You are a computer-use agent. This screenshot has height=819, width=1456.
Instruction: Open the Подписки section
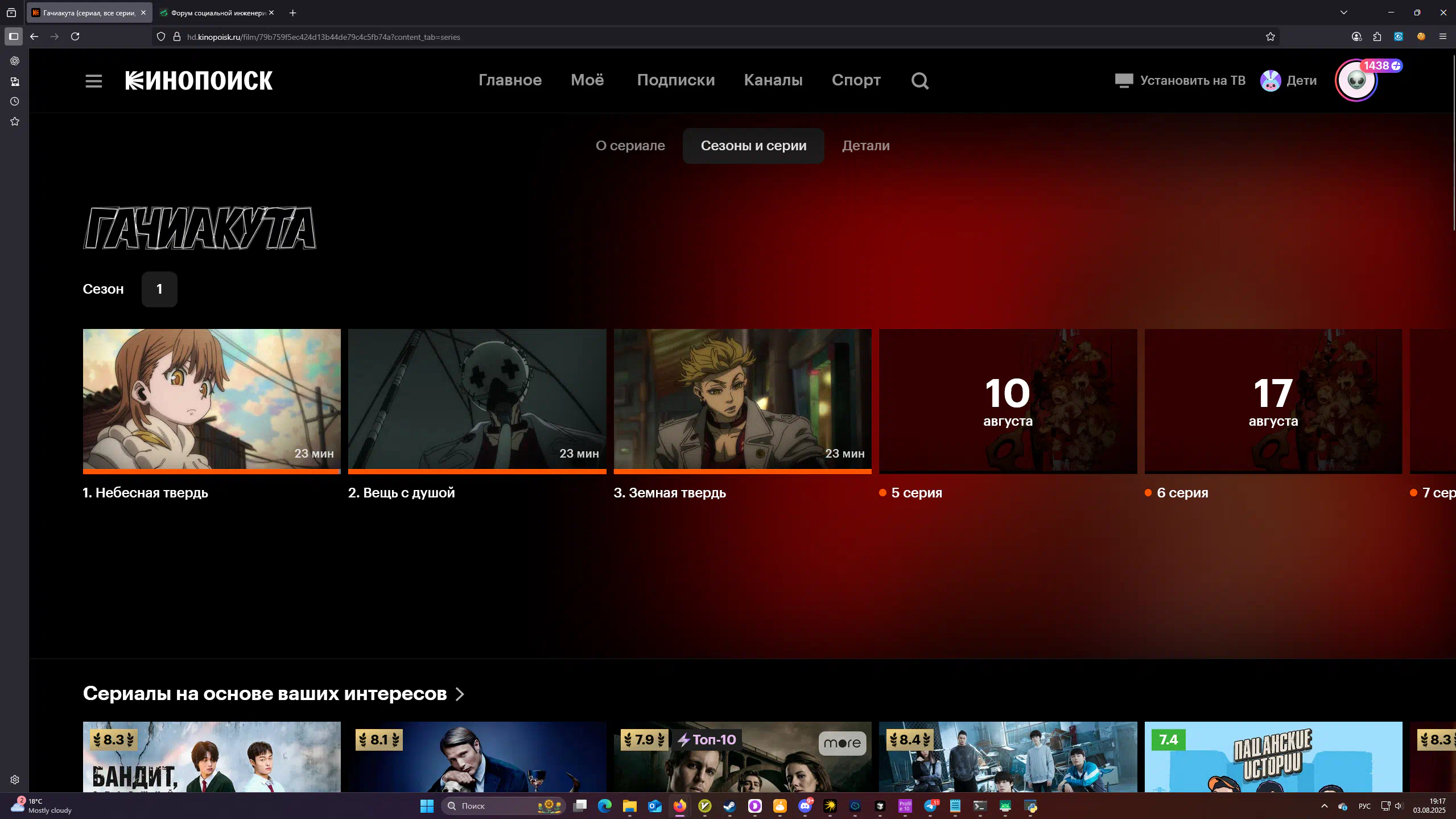(x=675, y=80)
